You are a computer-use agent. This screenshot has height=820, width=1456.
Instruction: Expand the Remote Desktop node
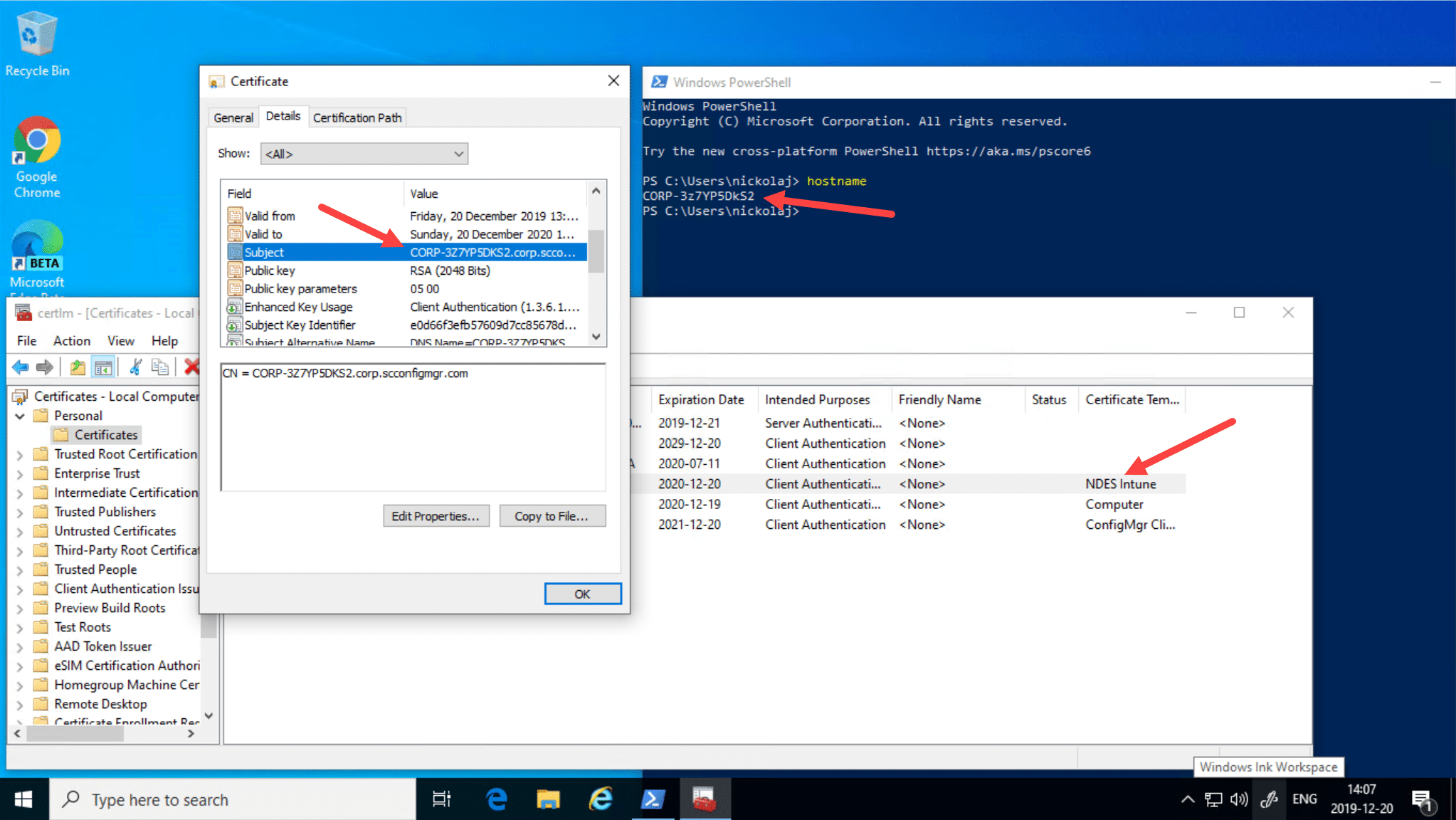pos(20,704)
